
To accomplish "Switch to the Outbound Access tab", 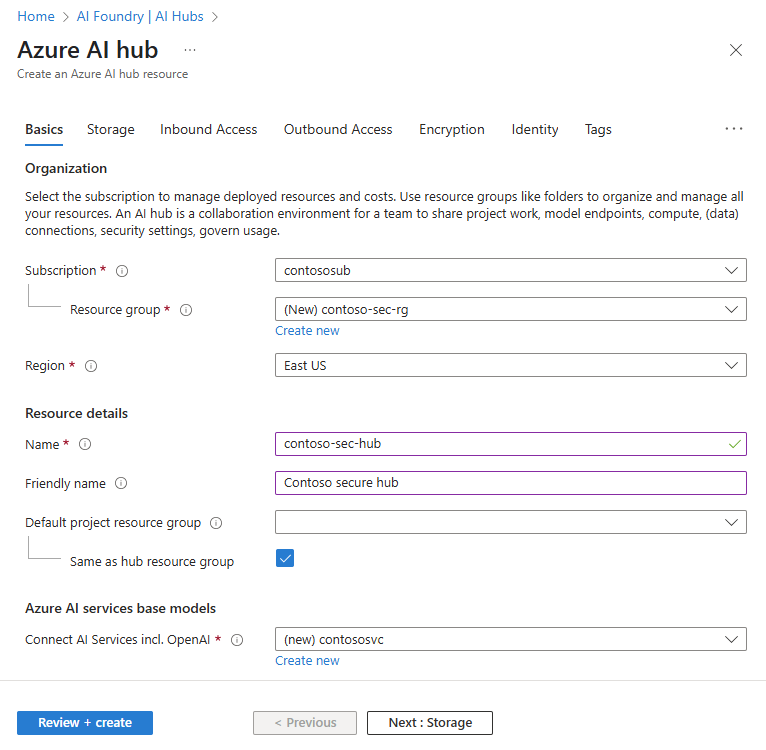I will 338,129.
